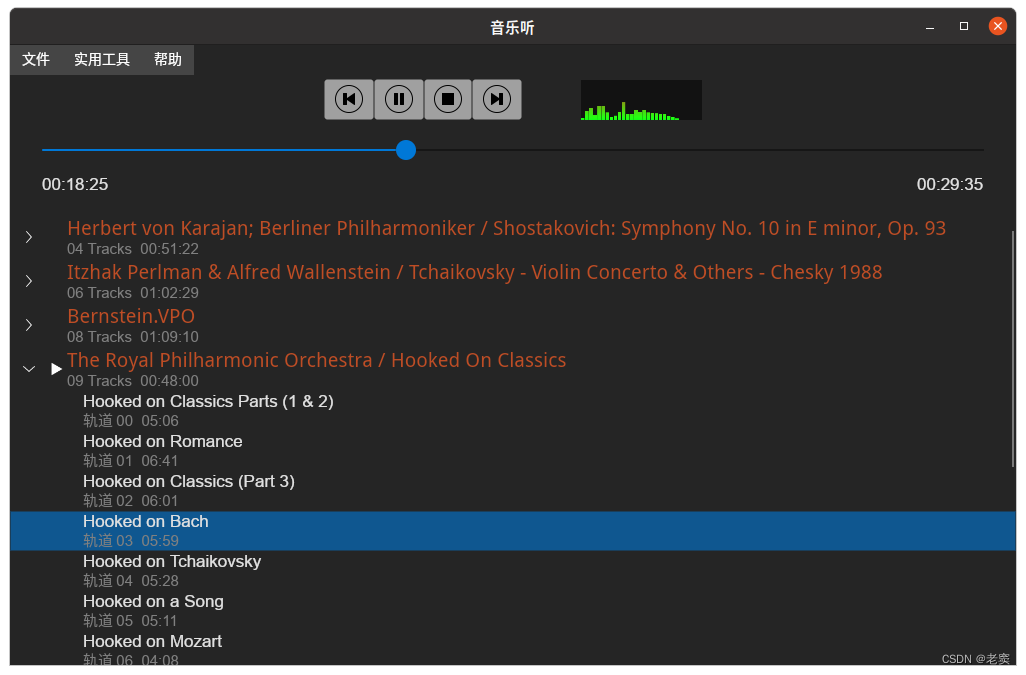Open the 实用工具 menu

click(x=101, y=60)
